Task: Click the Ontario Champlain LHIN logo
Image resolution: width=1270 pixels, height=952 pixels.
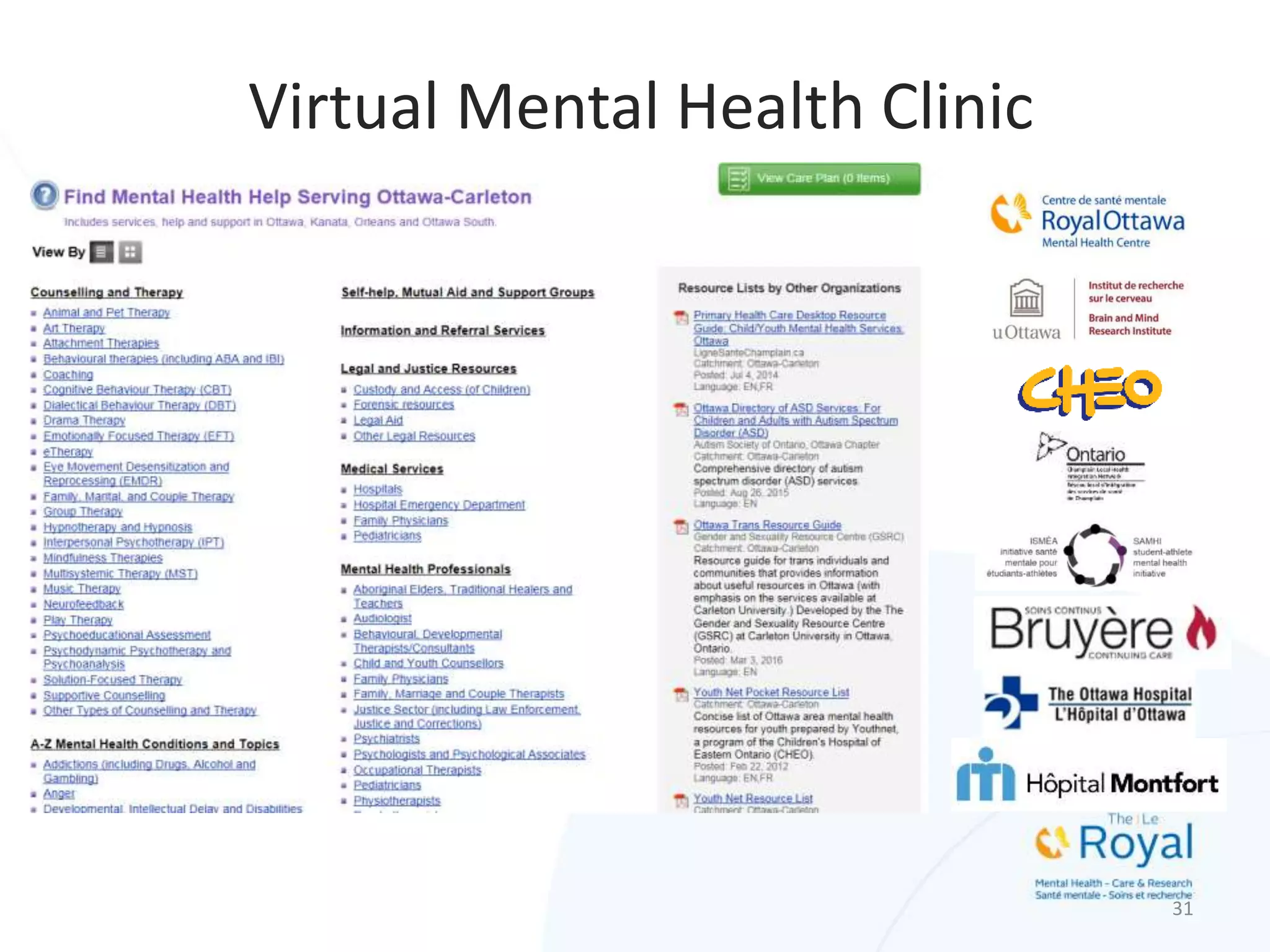Action: [x=1091, y=467]
